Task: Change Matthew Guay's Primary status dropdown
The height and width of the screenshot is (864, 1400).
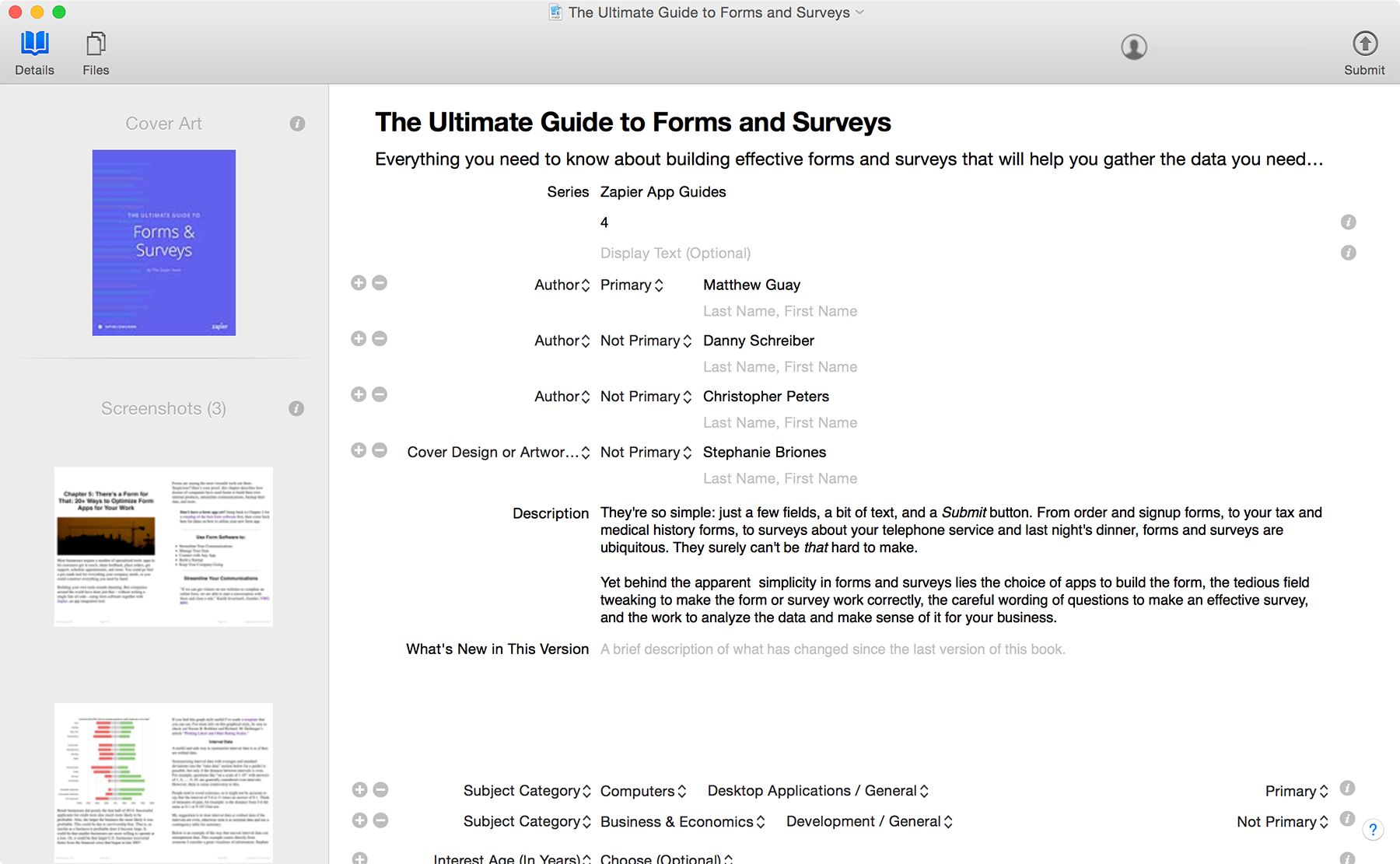Action: pos(632,285)
